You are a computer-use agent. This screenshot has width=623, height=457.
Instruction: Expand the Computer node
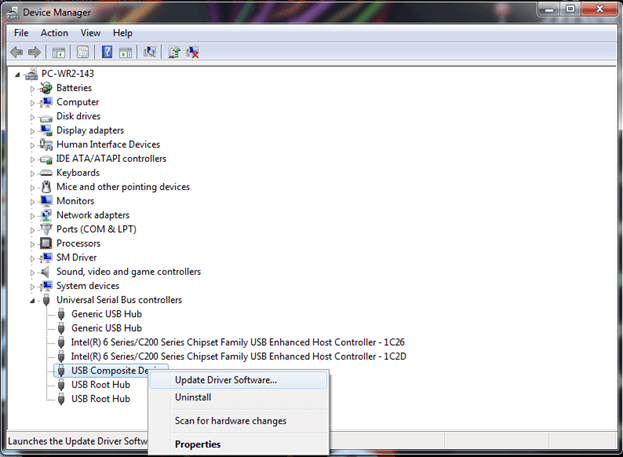[x=33, y=103]
